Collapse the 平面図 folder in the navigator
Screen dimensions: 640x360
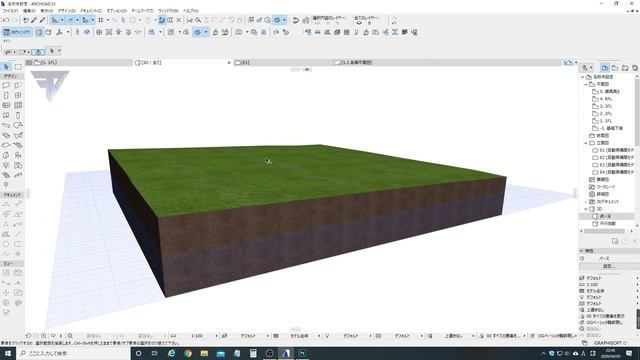coord(586,84)
